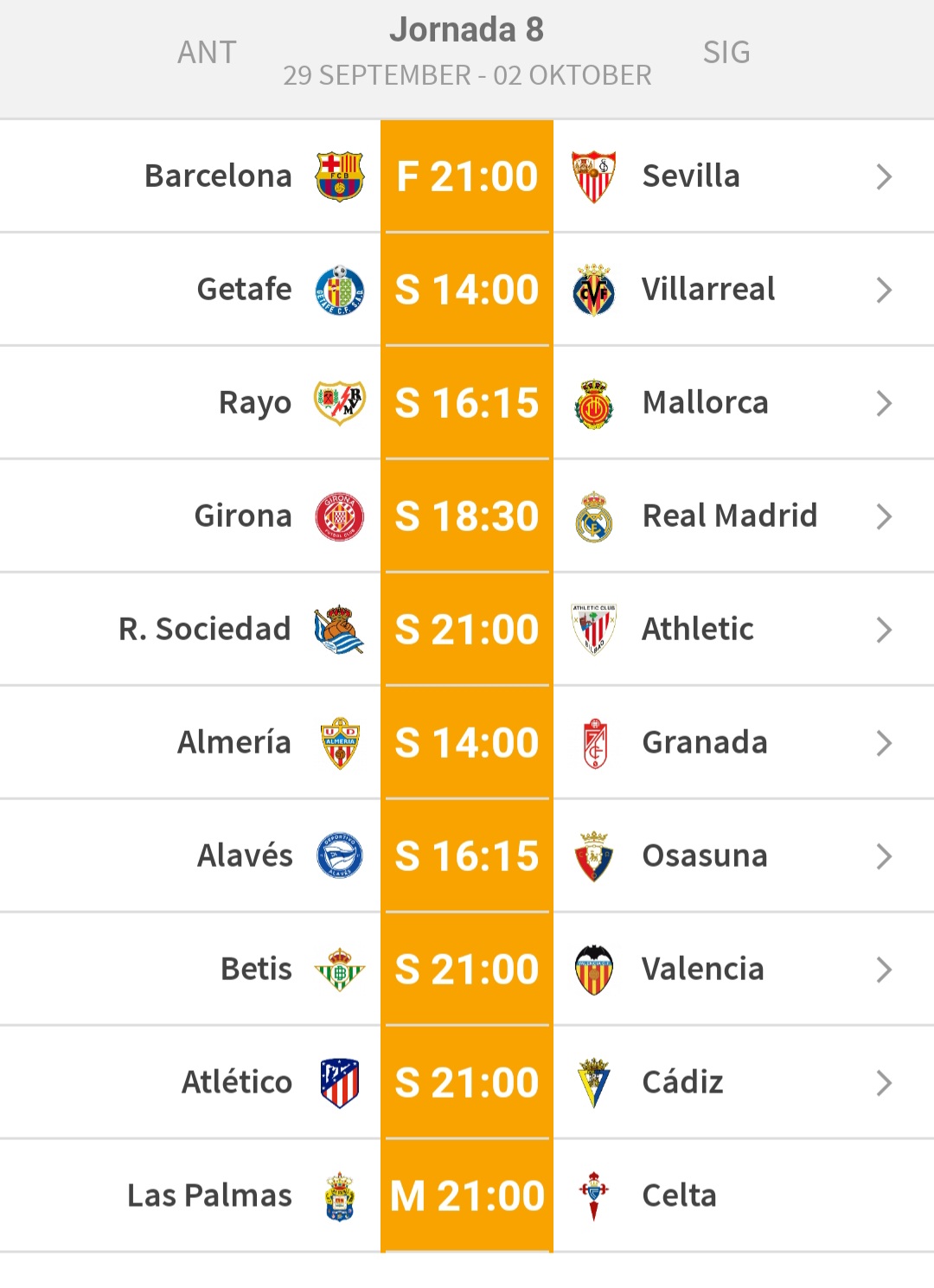The width and height of the screenshot is (934, 1288).
Task: Select the Real Madrid crest
Action: tap(594, 516)
